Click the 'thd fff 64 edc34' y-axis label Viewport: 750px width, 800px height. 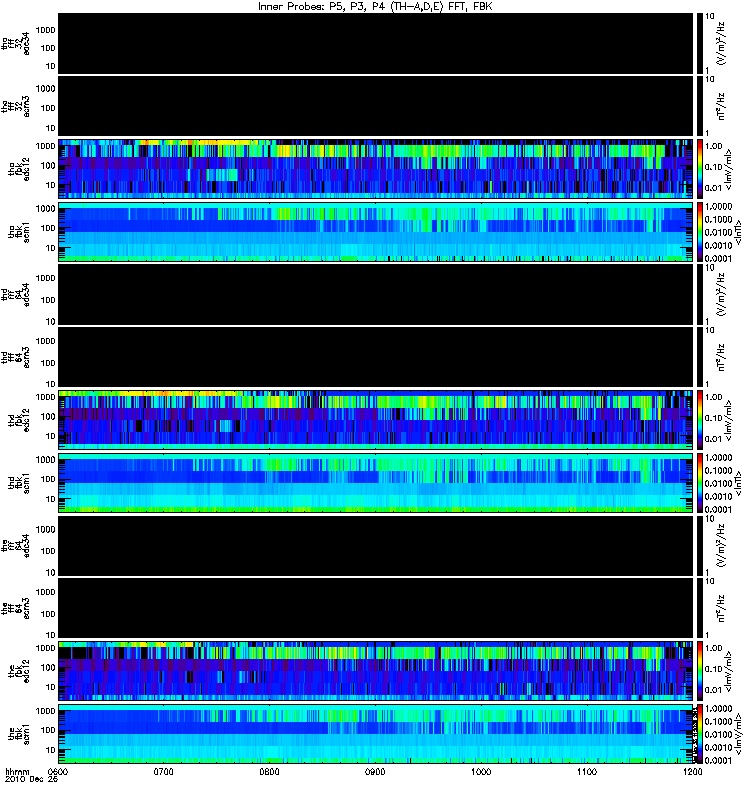pyautogui.click(x=16, y=295)
